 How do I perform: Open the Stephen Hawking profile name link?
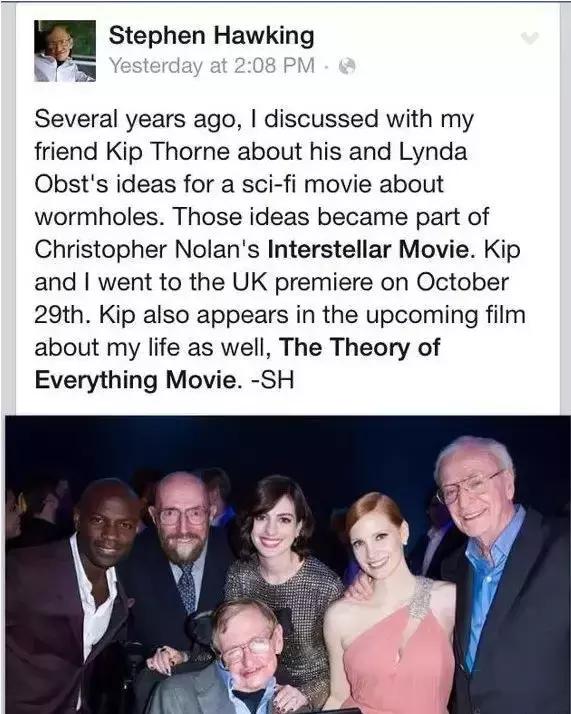[211, 36]
